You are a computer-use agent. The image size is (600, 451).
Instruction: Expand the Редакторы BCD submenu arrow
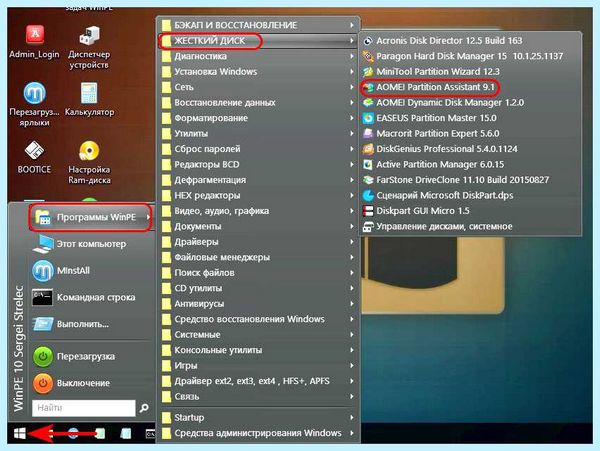click(352, 164)
